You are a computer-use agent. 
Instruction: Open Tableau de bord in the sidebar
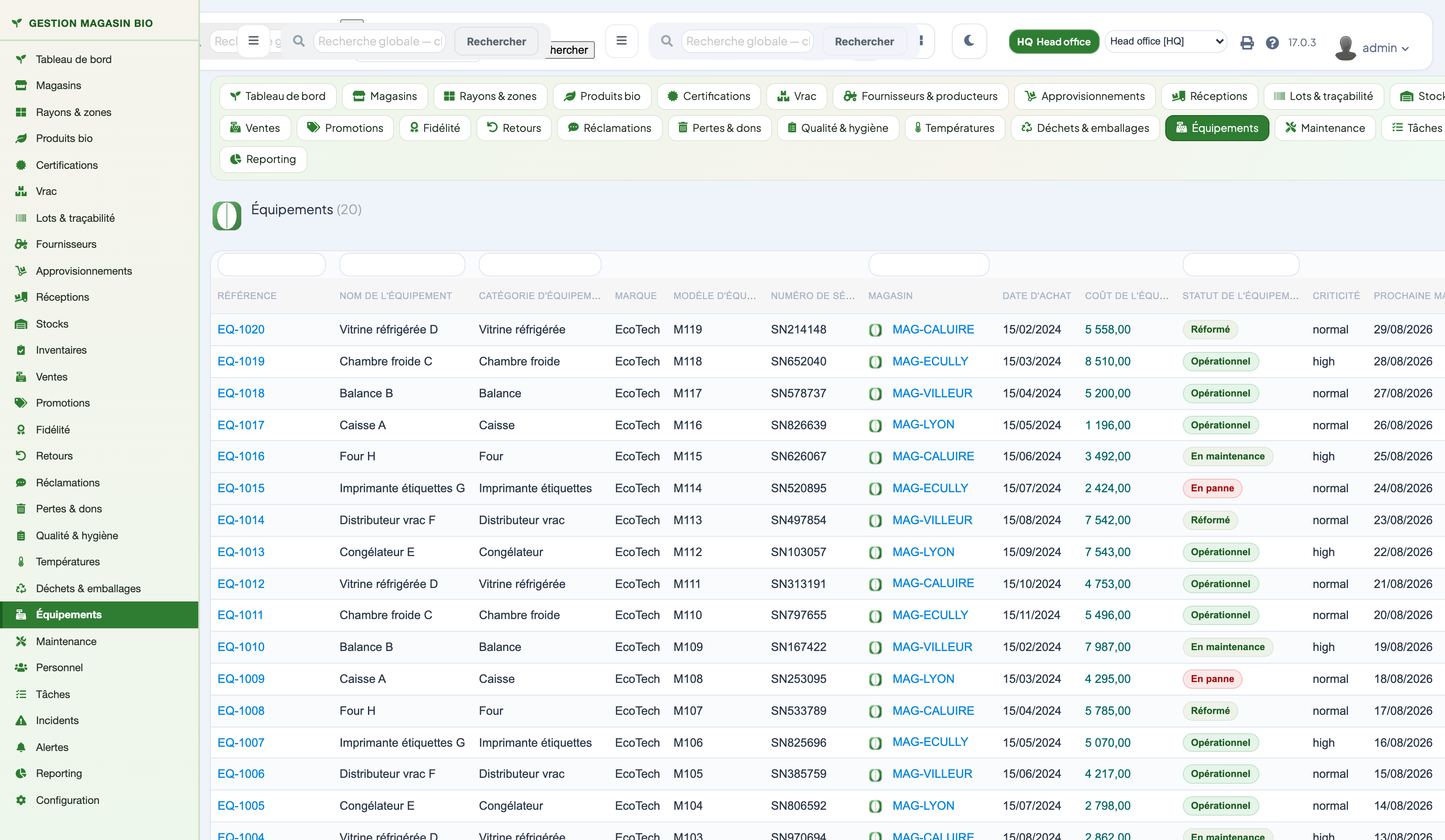coord(100,59)
